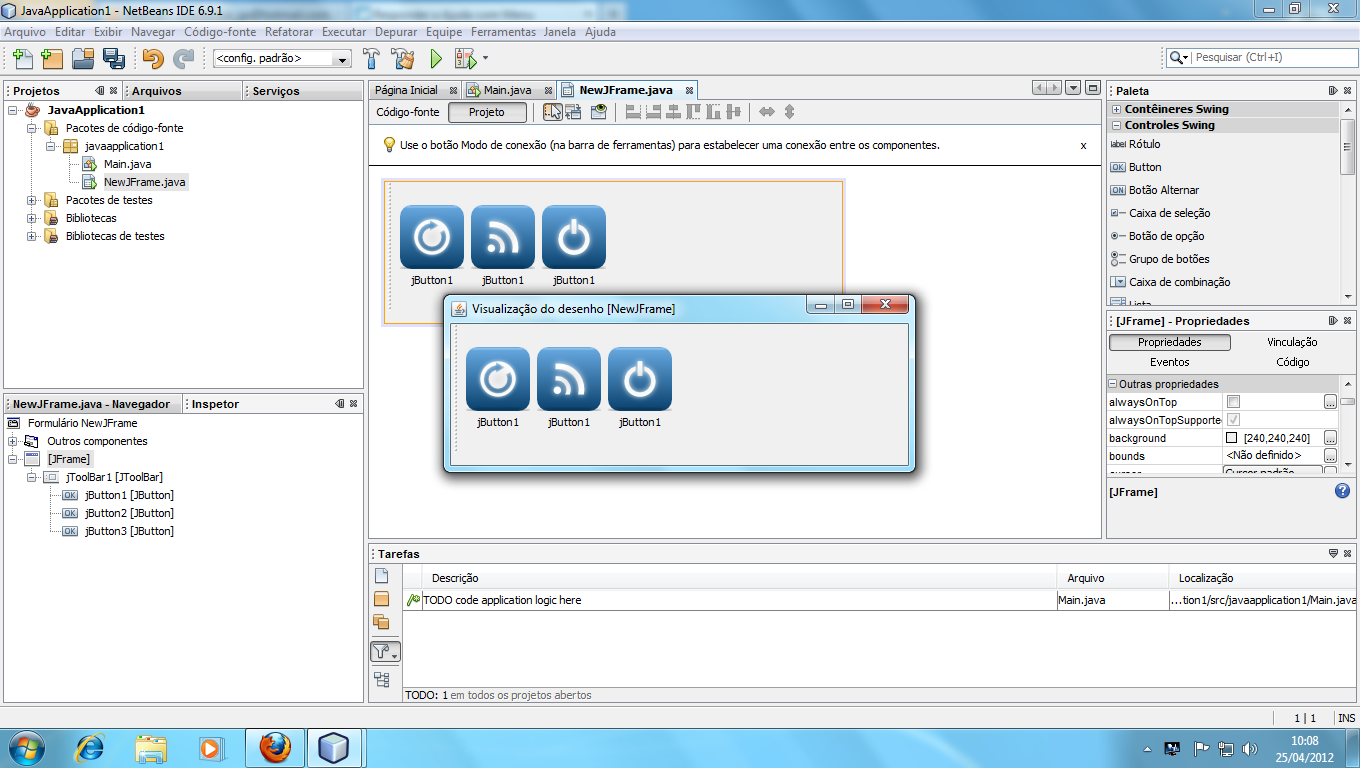Run the project with the green arrow

[436, 58]
